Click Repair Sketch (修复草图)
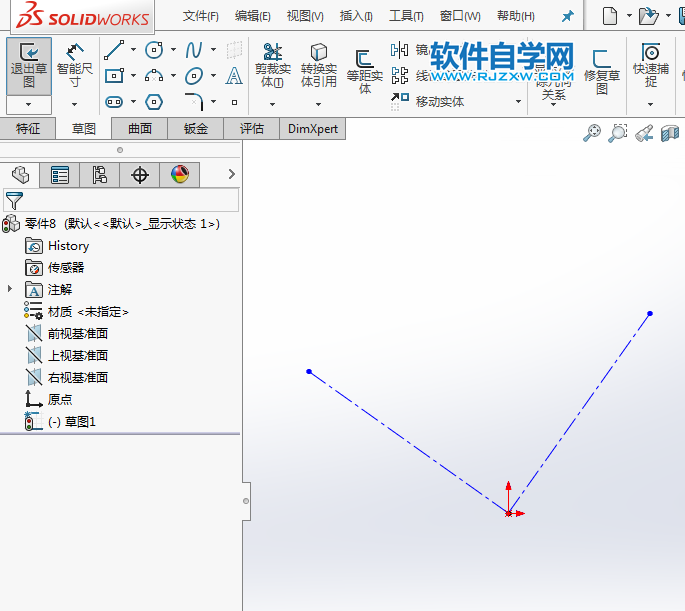This screenshot has height=611, width=685. click(x=602, y=72)
